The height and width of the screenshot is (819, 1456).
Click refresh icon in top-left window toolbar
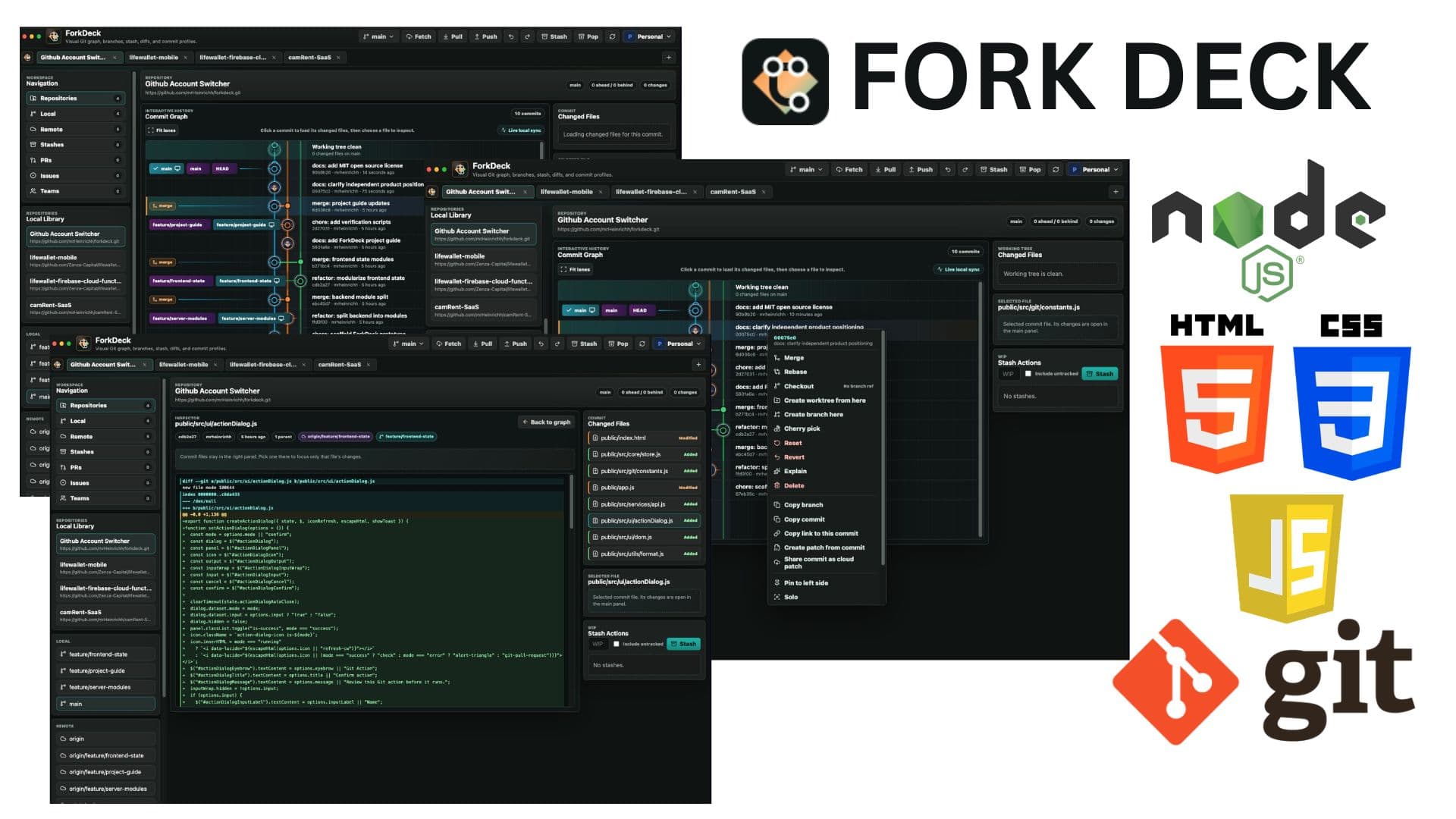pos(612,36)
